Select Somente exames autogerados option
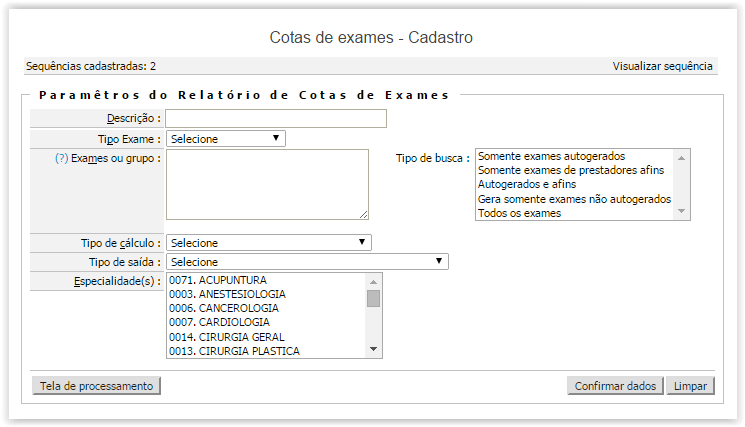The height and width of the screenshot is (427, 745). (x=551, y=156)
